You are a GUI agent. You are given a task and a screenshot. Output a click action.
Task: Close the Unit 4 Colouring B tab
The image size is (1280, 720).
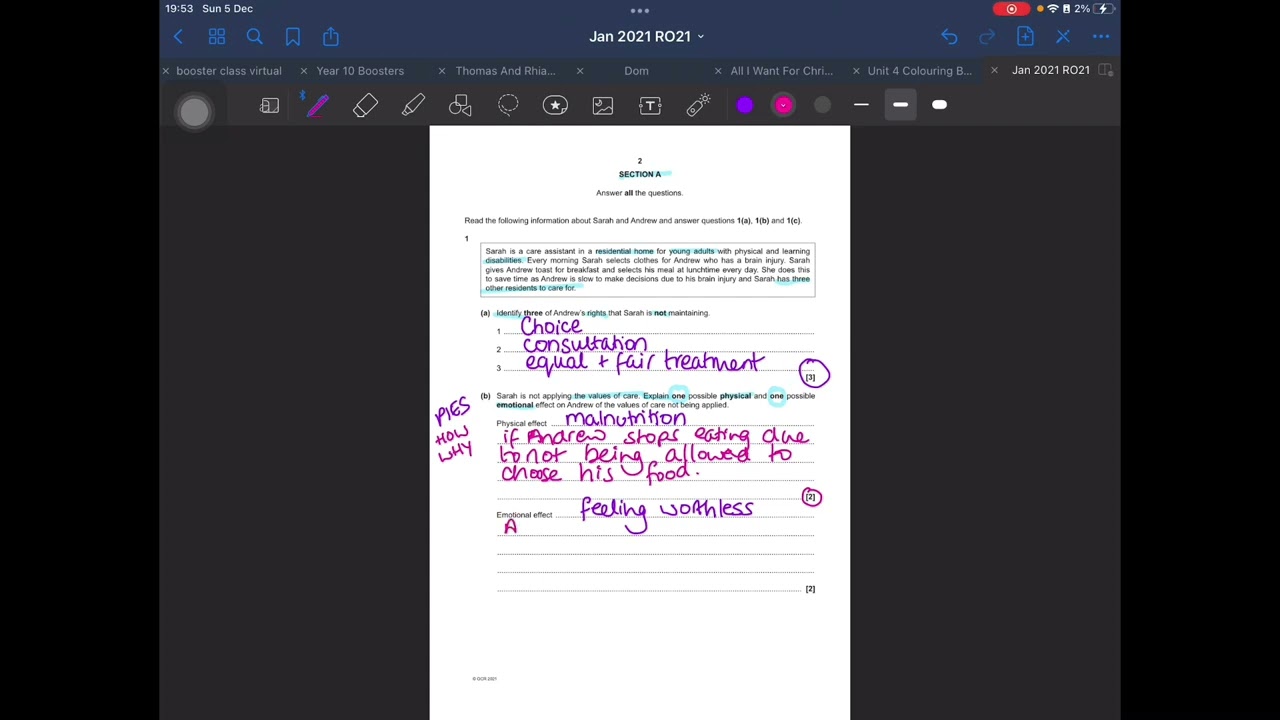tap(856, 71)
